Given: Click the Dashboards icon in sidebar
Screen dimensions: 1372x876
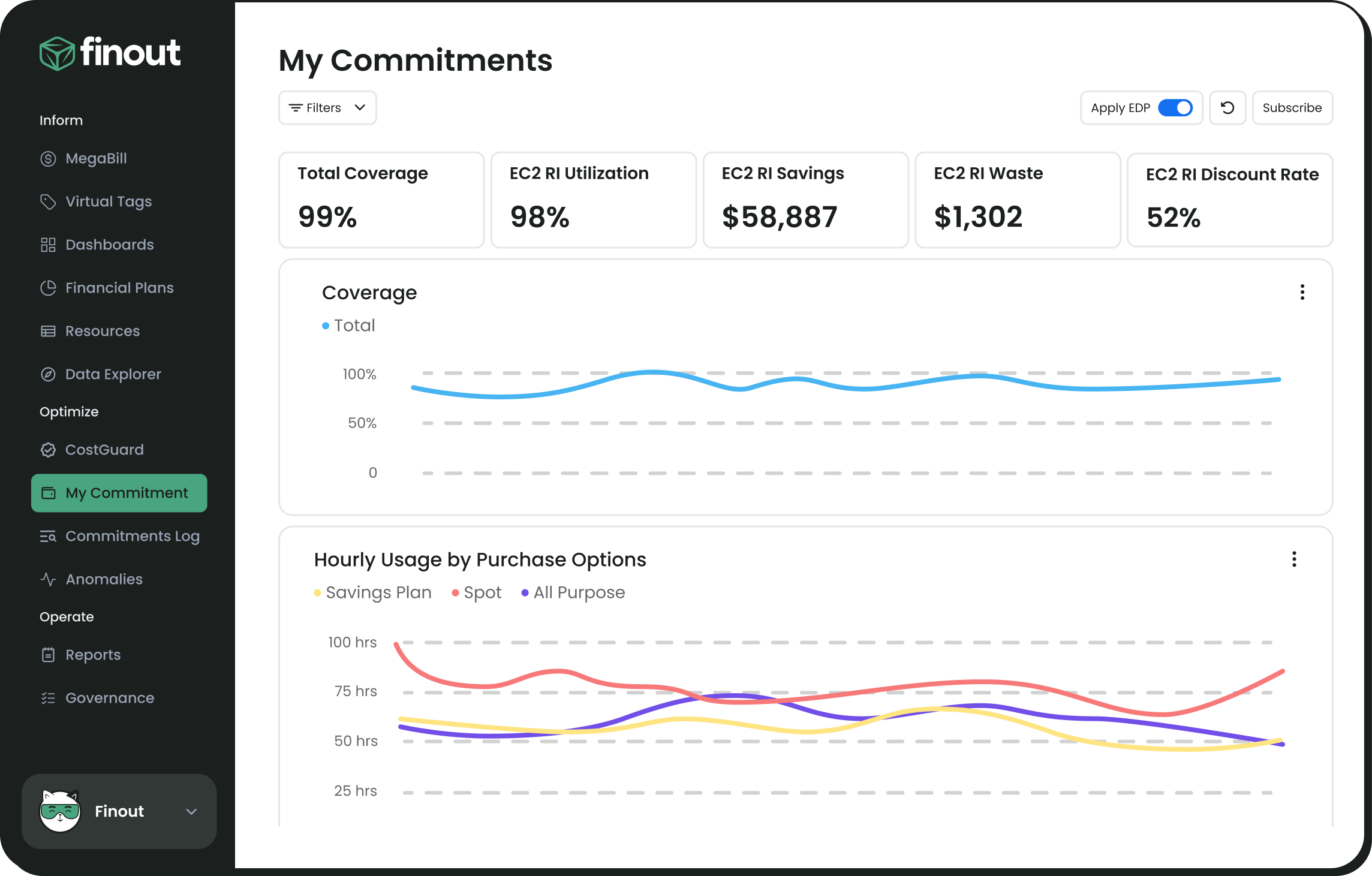Looking at the screenshot, I should [49, 245].
